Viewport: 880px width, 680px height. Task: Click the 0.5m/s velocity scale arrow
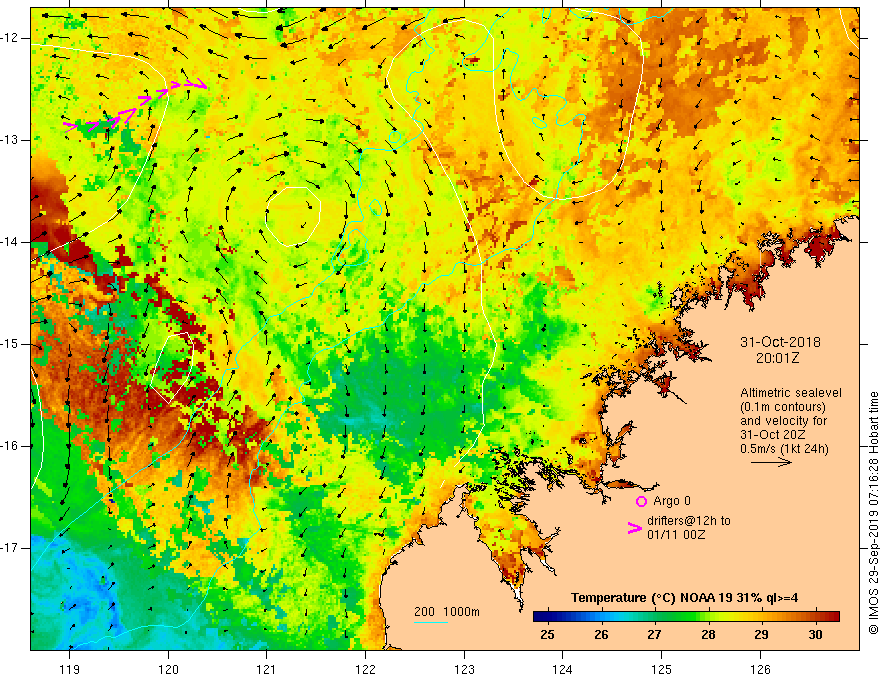(771, 462)
